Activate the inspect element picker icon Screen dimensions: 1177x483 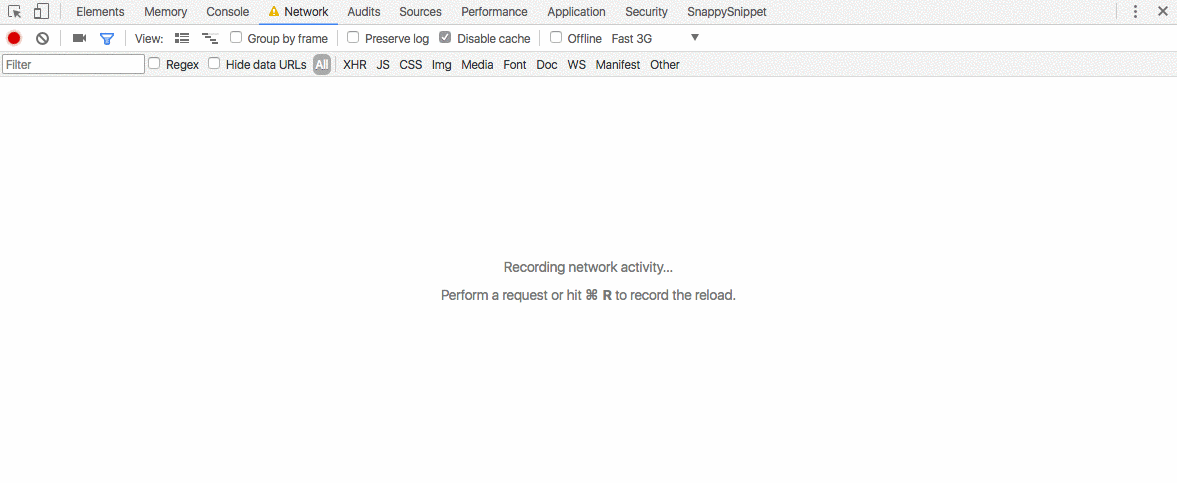pos(14,11)
